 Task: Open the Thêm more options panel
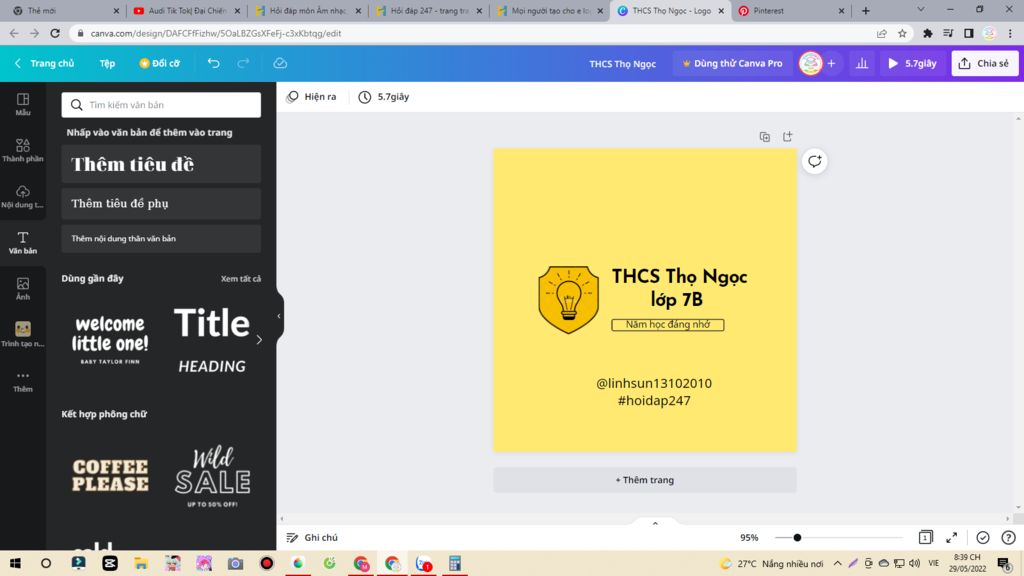[23, 381]
